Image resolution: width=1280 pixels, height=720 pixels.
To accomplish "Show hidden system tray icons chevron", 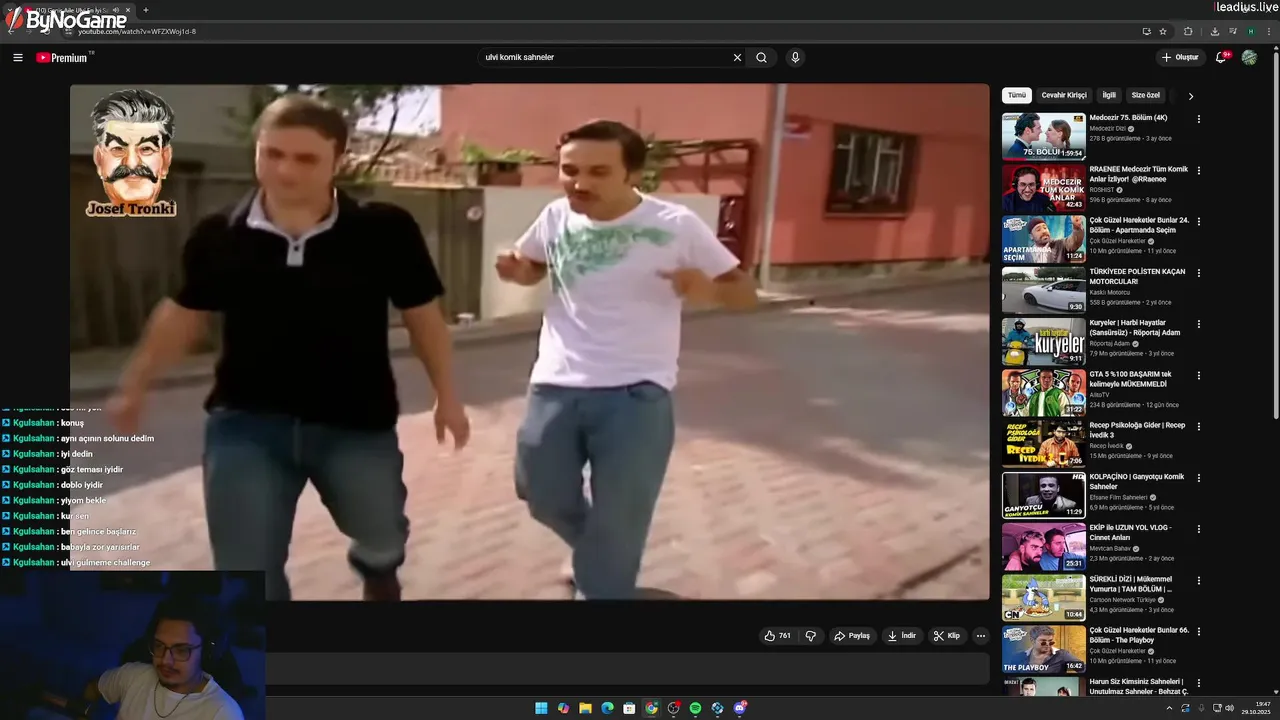I will coord(1169,708).
